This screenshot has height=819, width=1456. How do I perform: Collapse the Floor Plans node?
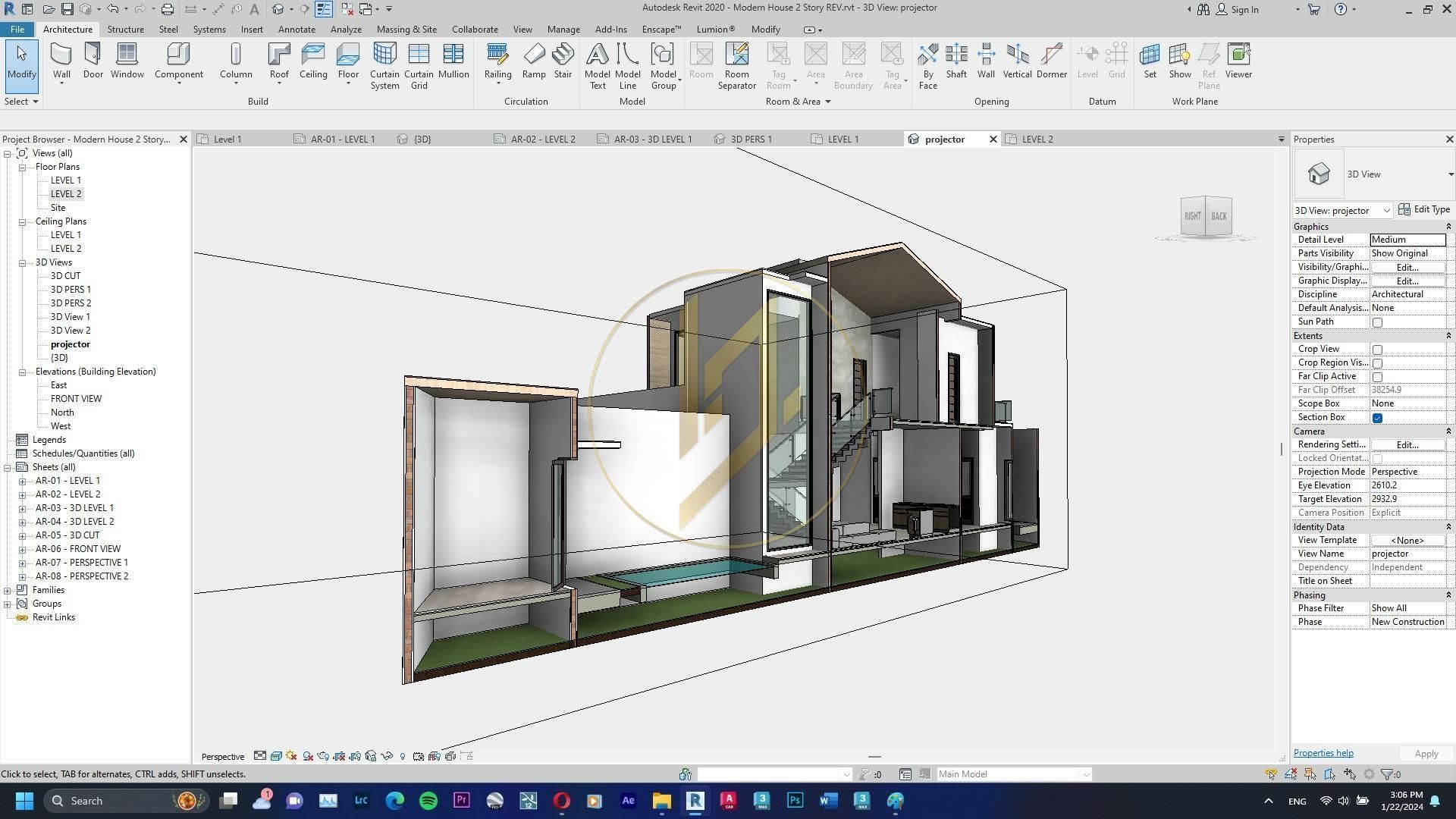[22, 167]
